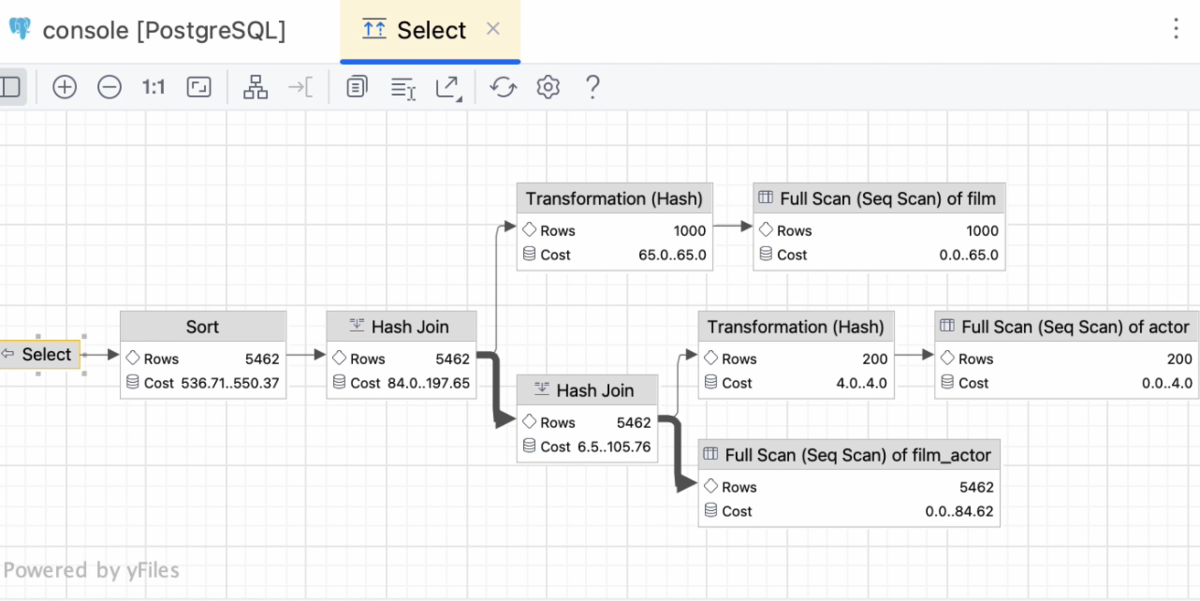Click Full Scan (Seq Scan) of film node

pos(878,226)
